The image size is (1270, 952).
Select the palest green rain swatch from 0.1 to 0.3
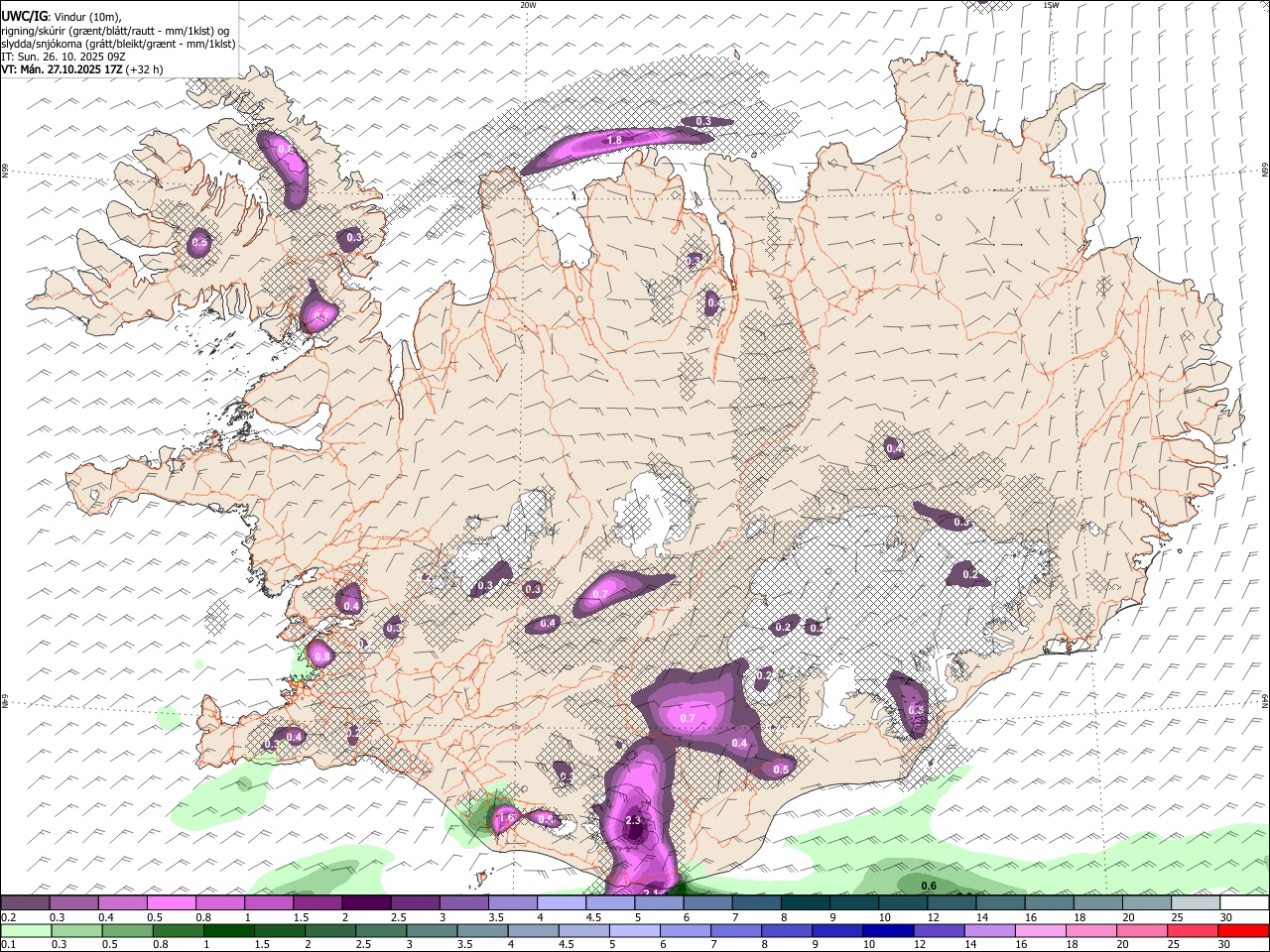pos(26,930)
